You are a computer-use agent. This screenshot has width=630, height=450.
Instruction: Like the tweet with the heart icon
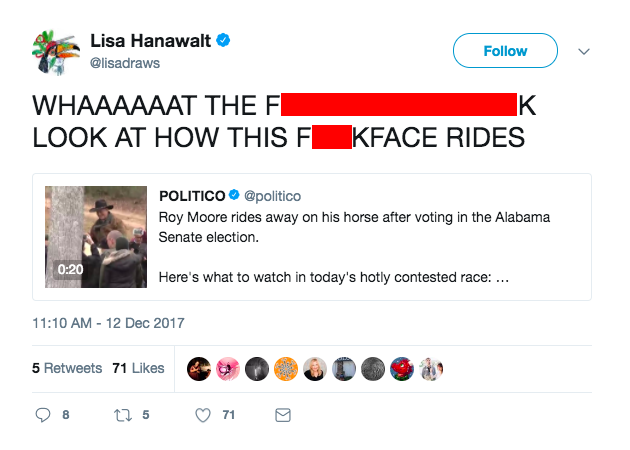pos(203,415)
